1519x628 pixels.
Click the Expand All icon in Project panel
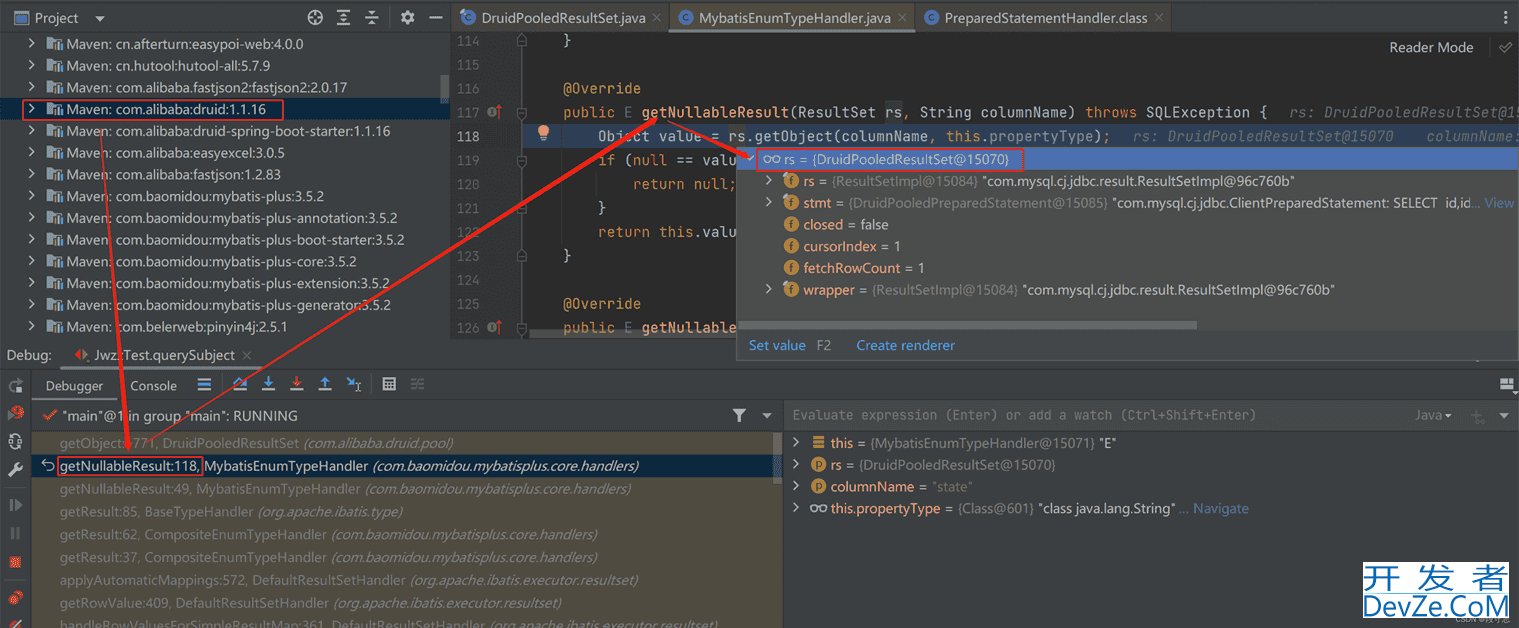pos(344,18)
